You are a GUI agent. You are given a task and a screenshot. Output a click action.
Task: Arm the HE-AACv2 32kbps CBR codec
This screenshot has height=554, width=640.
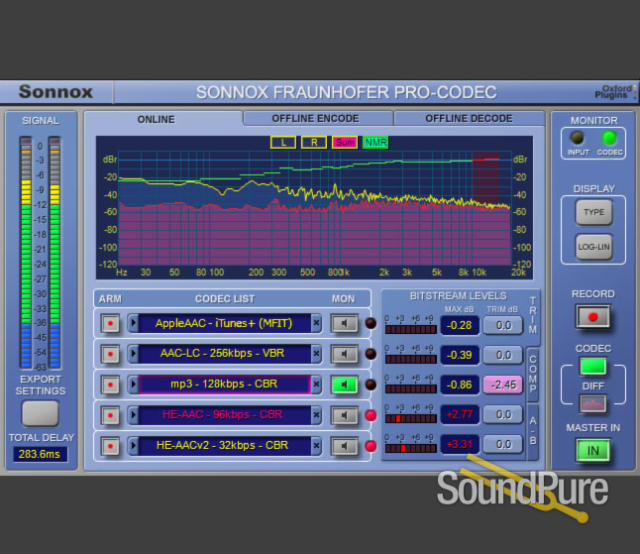[x=110, y=446]
